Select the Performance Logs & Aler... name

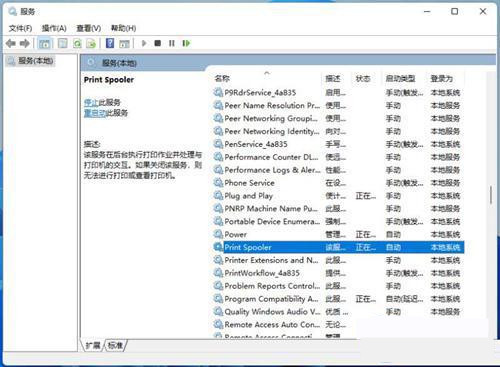pyautogui.click(x=273, y=170)
